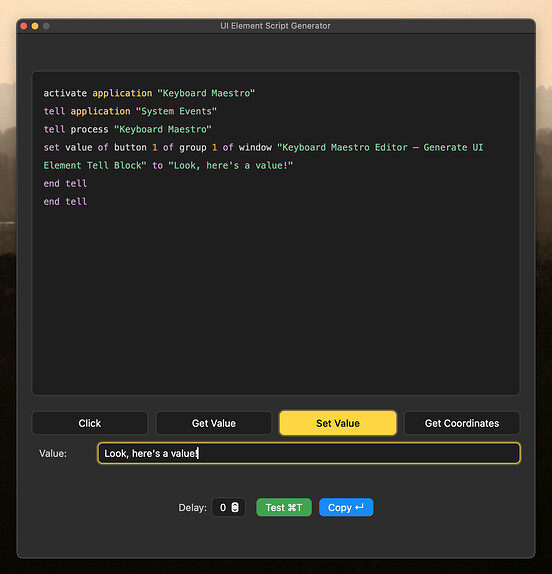Click the line 'tell application "System Events"'
The height and width of the screenshot is (574, 552).
(130, 111)
